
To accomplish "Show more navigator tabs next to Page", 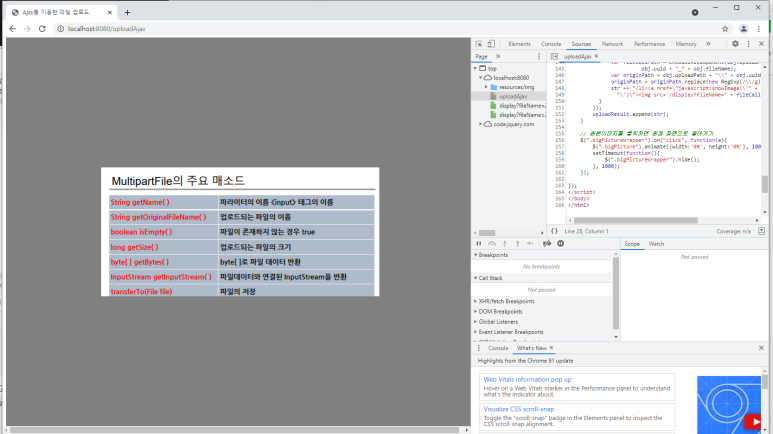I will [498, 56].
